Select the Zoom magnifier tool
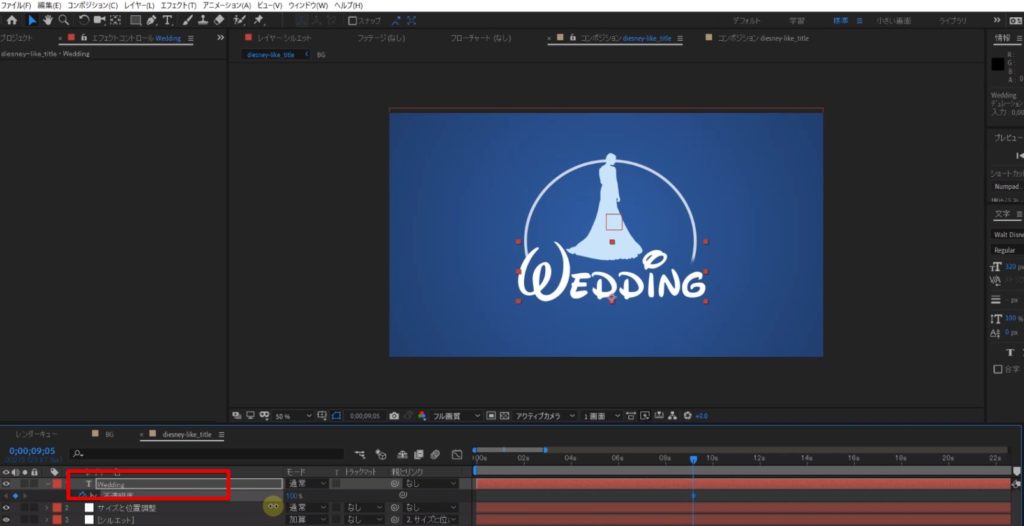Image resolution: width=1024 pixels, height=526 pixels. coord(63,20)
